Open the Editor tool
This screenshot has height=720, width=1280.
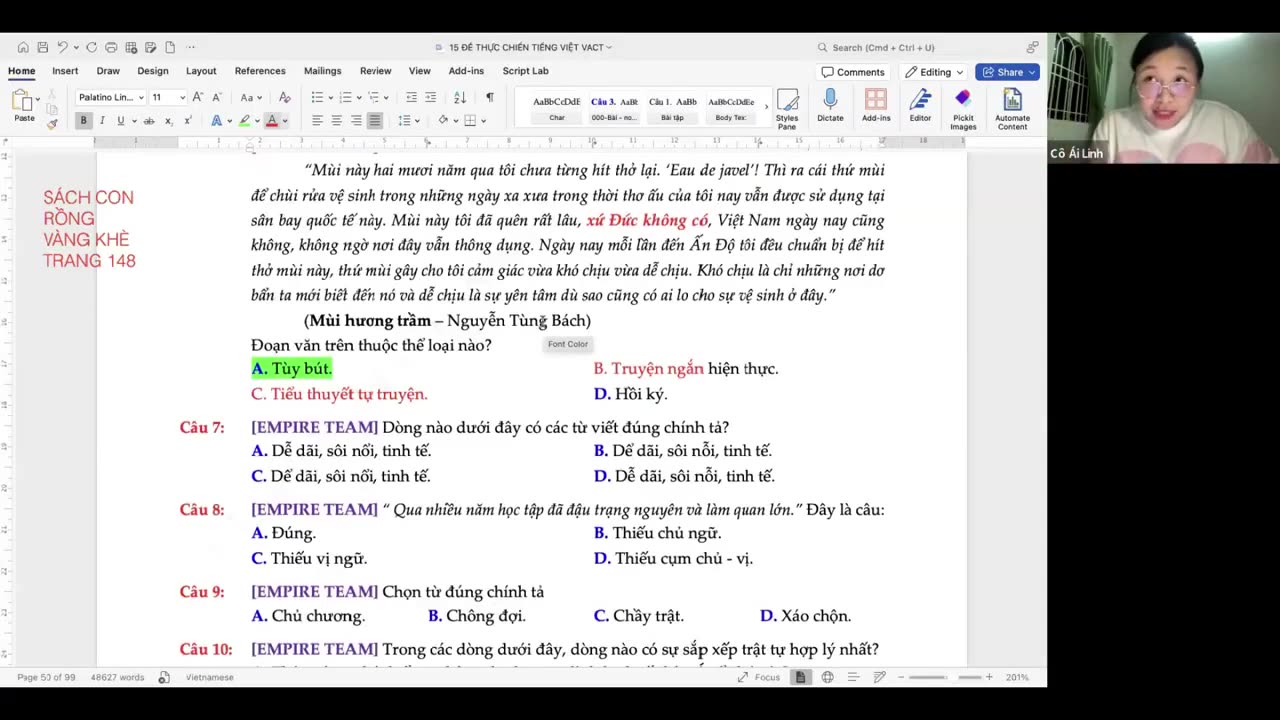920,105
